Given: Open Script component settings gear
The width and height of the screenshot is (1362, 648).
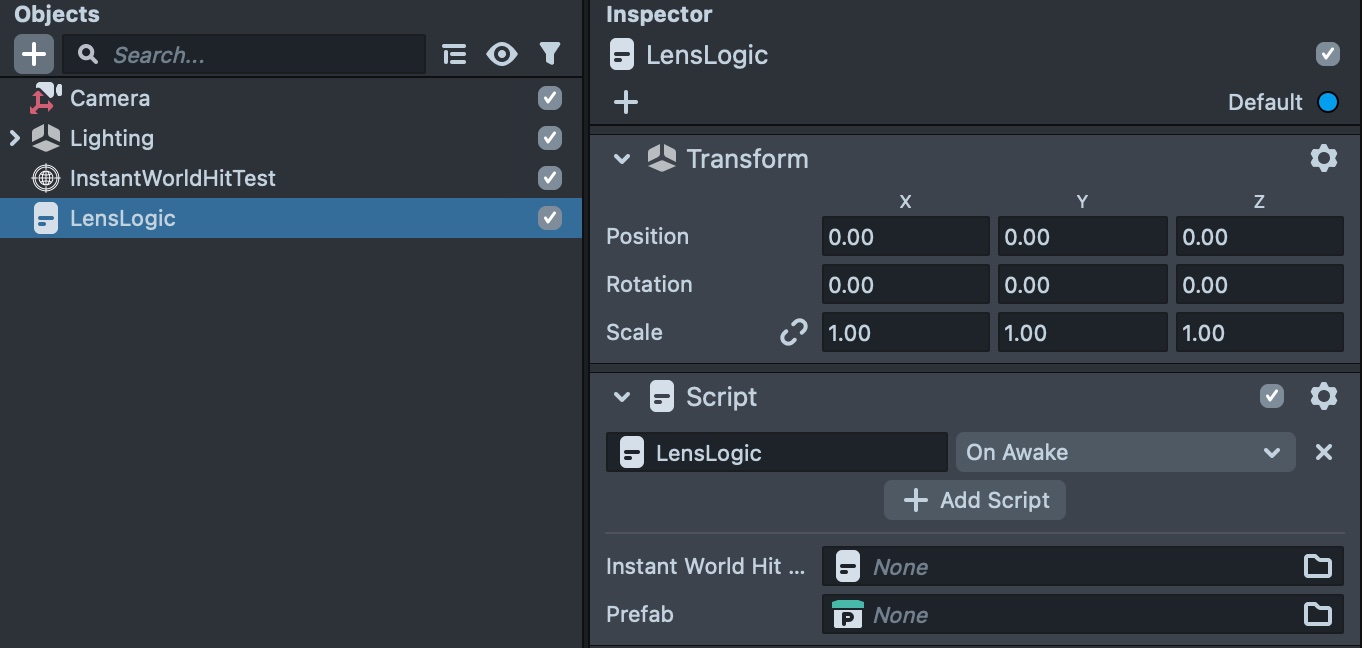Looking at the screenshot, I should coord(1323,396).
